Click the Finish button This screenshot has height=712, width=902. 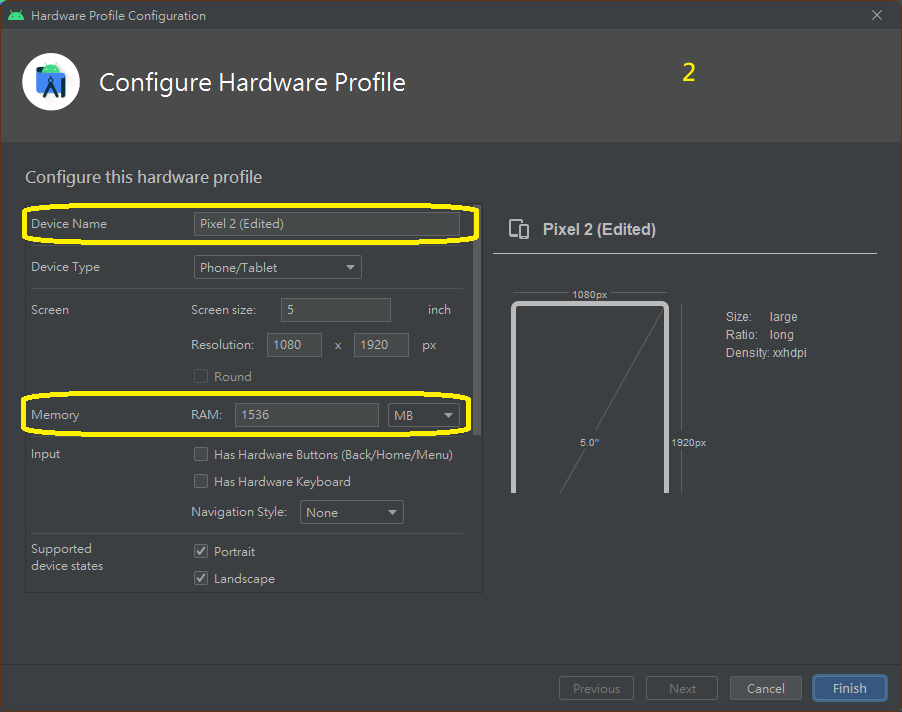850,688
